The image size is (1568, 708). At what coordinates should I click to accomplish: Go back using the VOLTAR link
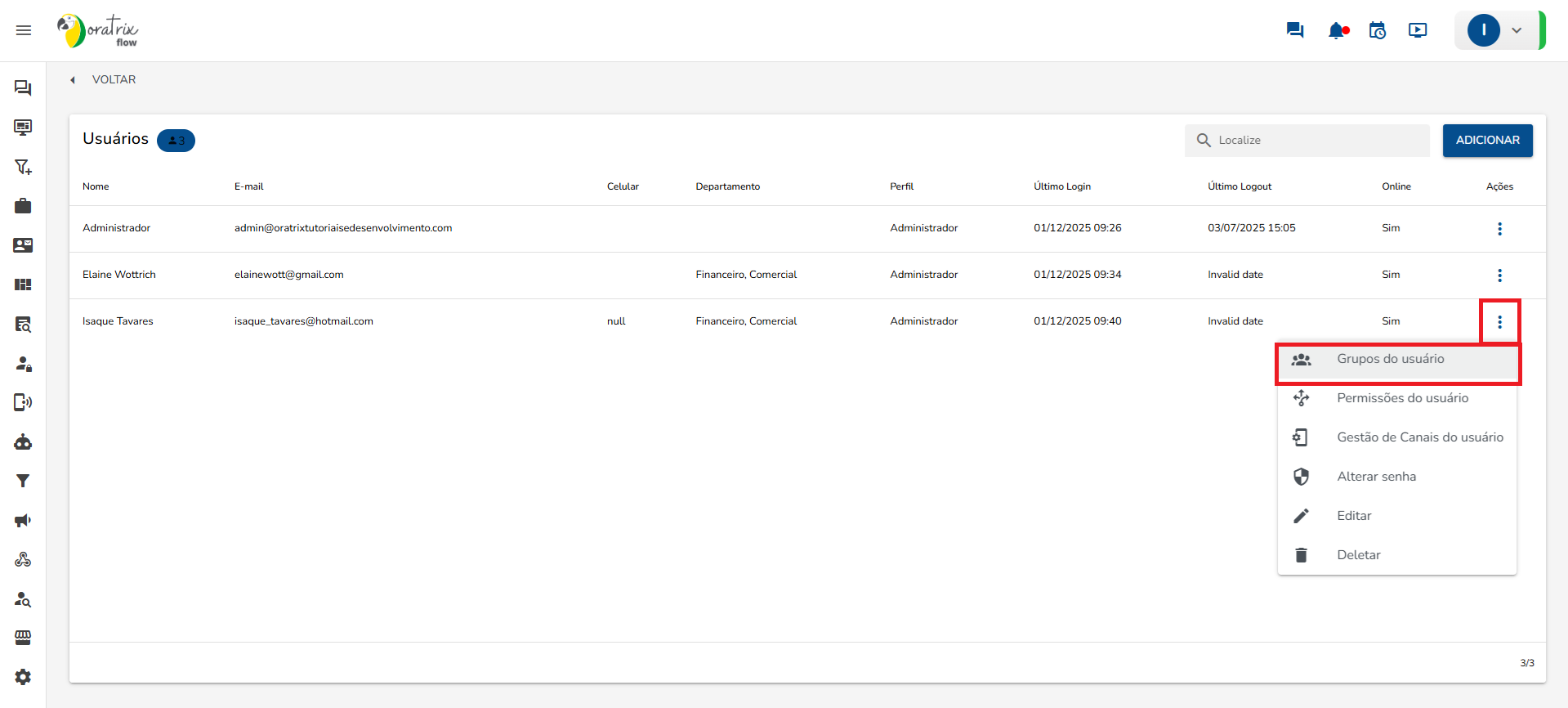113,80
